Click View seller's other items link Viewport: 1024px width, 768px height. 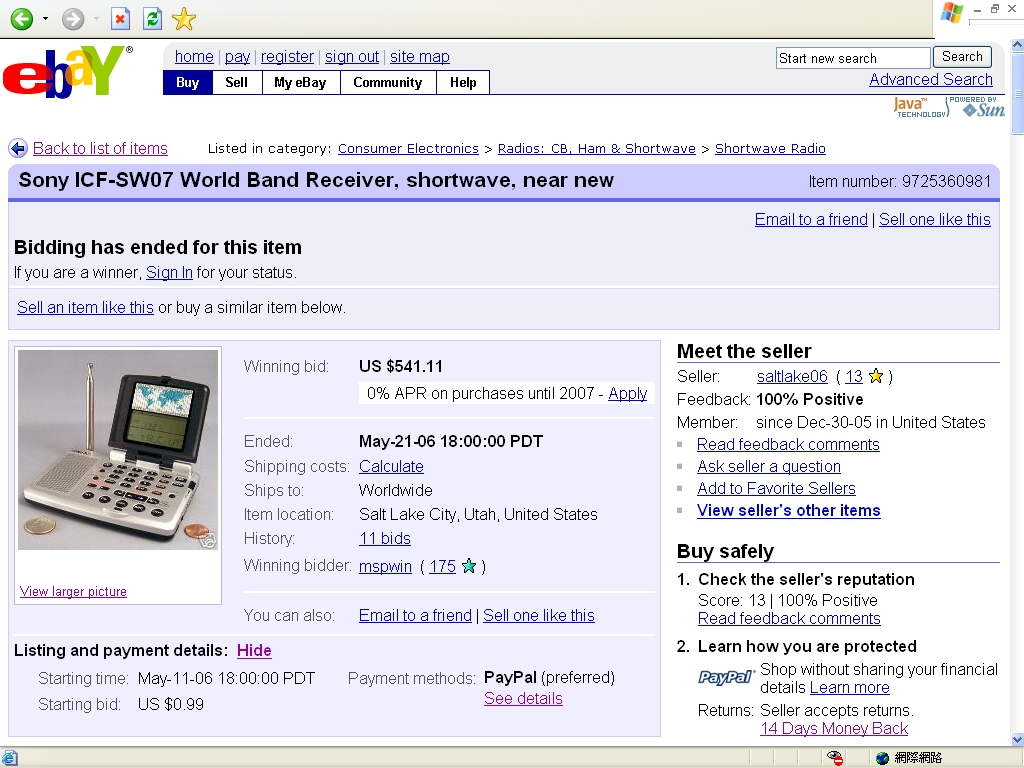tap(788, 510)
